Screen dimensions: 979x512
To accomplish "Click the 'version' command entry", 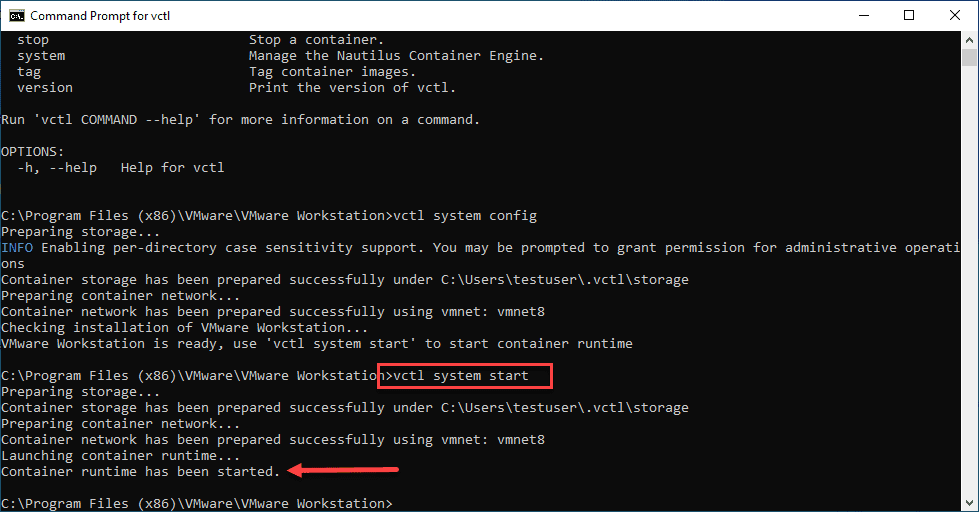I will pos(45,87).
